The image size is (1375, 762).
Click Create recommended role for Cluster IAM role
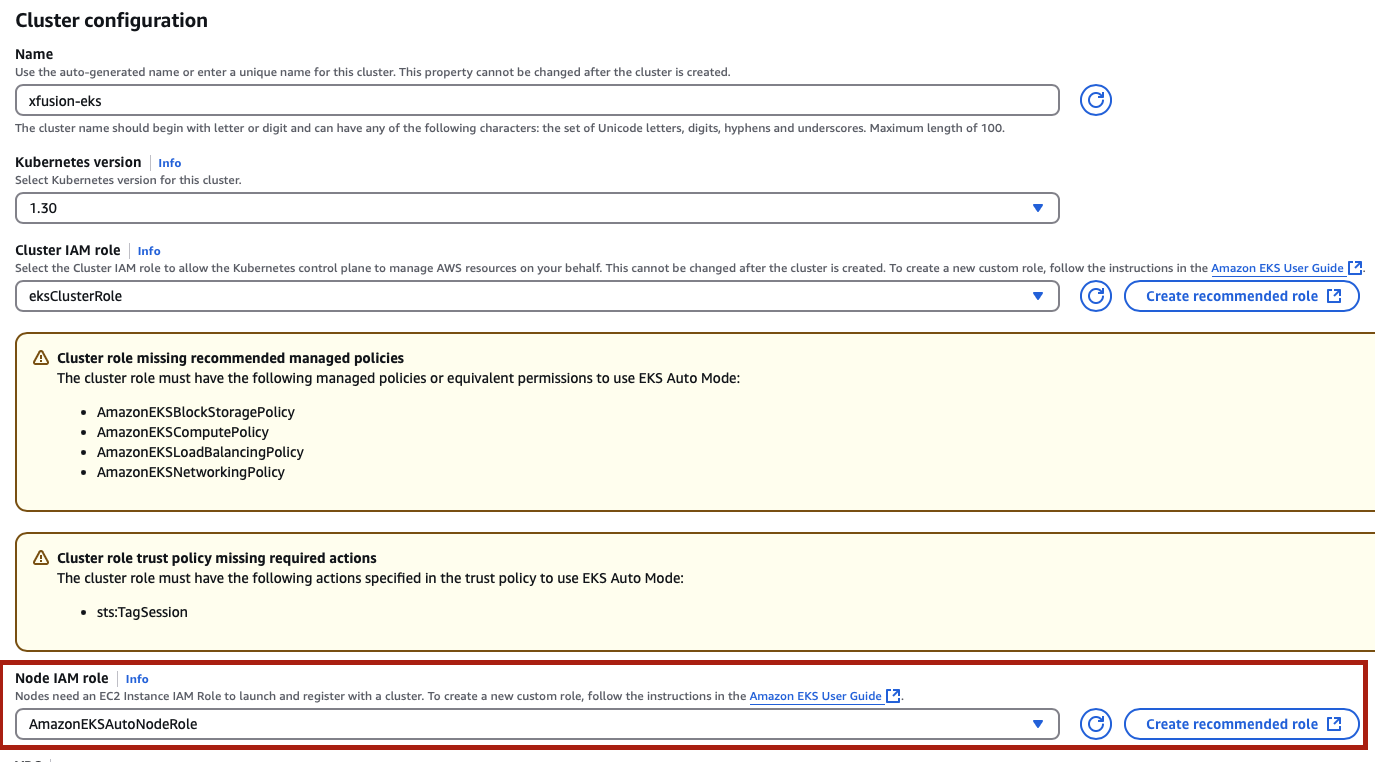1241,296
